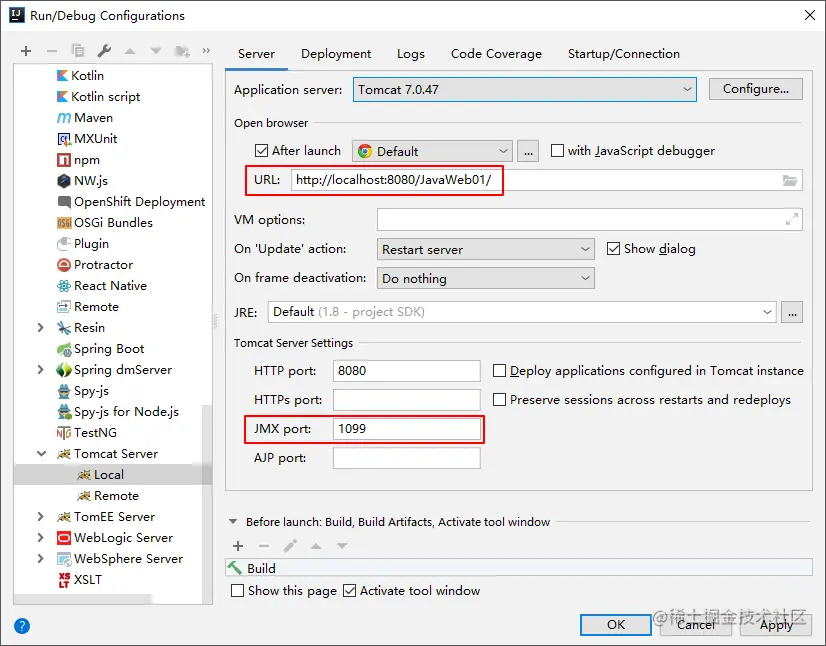Move configuration down in the left toolbar
Screen dimensions: 826x646
point(156,51)
